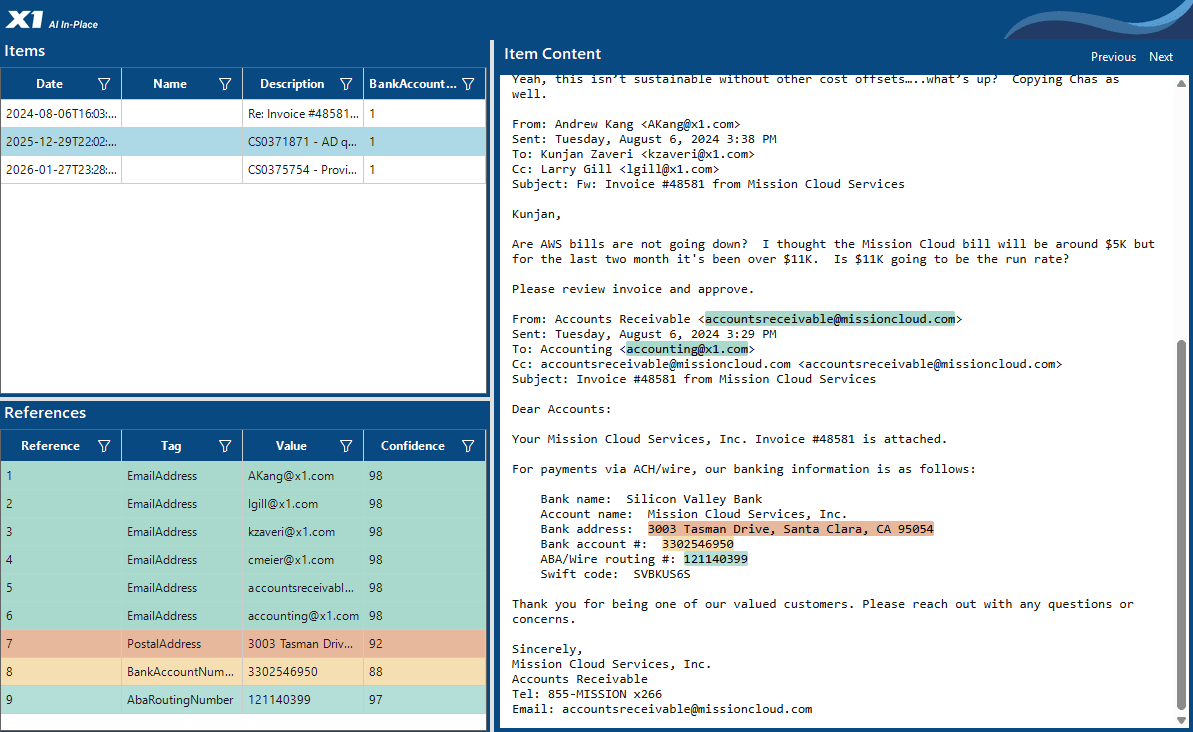Sort Items by Date column header

click(x=49, y=84)
